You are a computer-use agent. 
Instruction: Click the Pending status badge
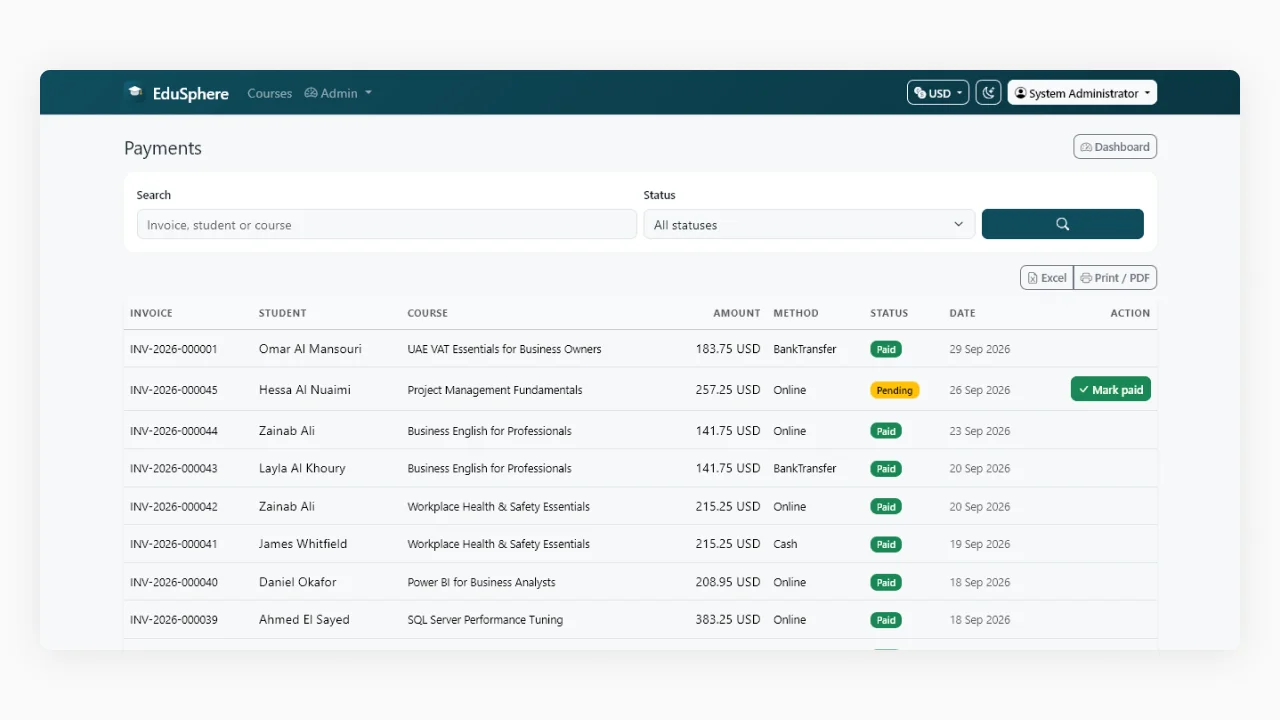pyautogui.click(x=894, y=390)
